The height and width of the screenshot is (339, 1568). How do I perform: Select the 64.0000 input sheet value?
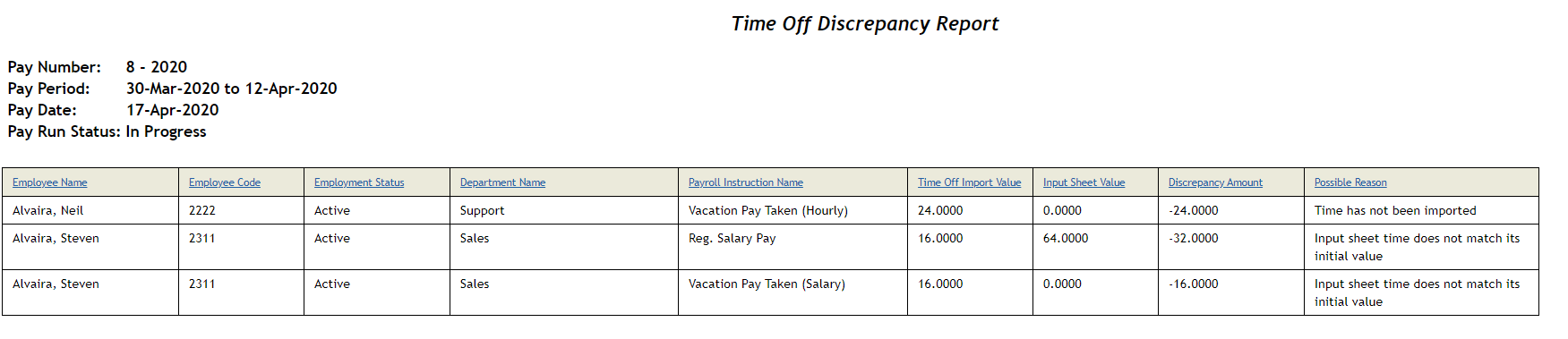pos(1066,238)
